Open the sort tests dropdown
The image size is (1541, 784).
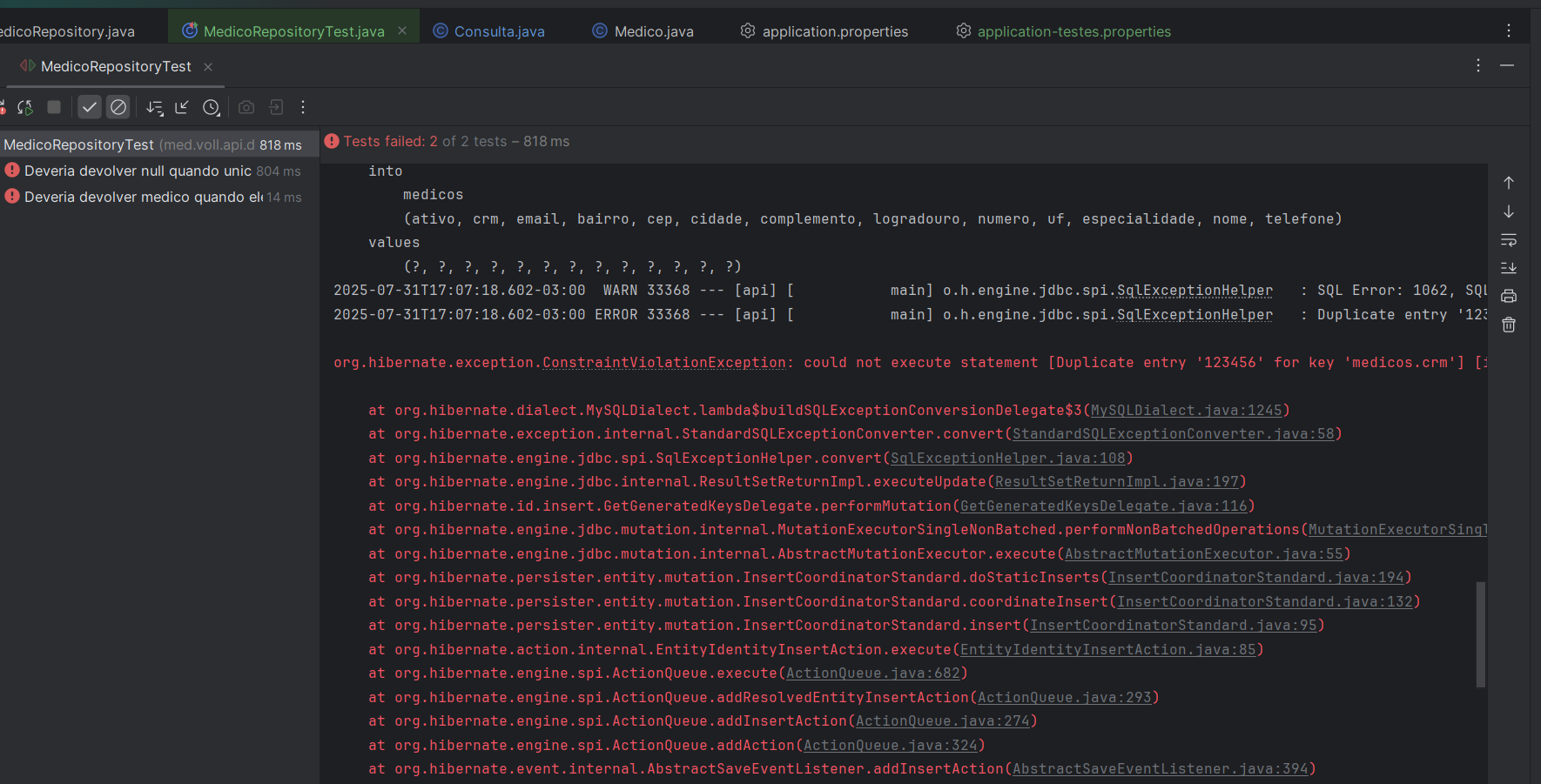click(155, 107)
